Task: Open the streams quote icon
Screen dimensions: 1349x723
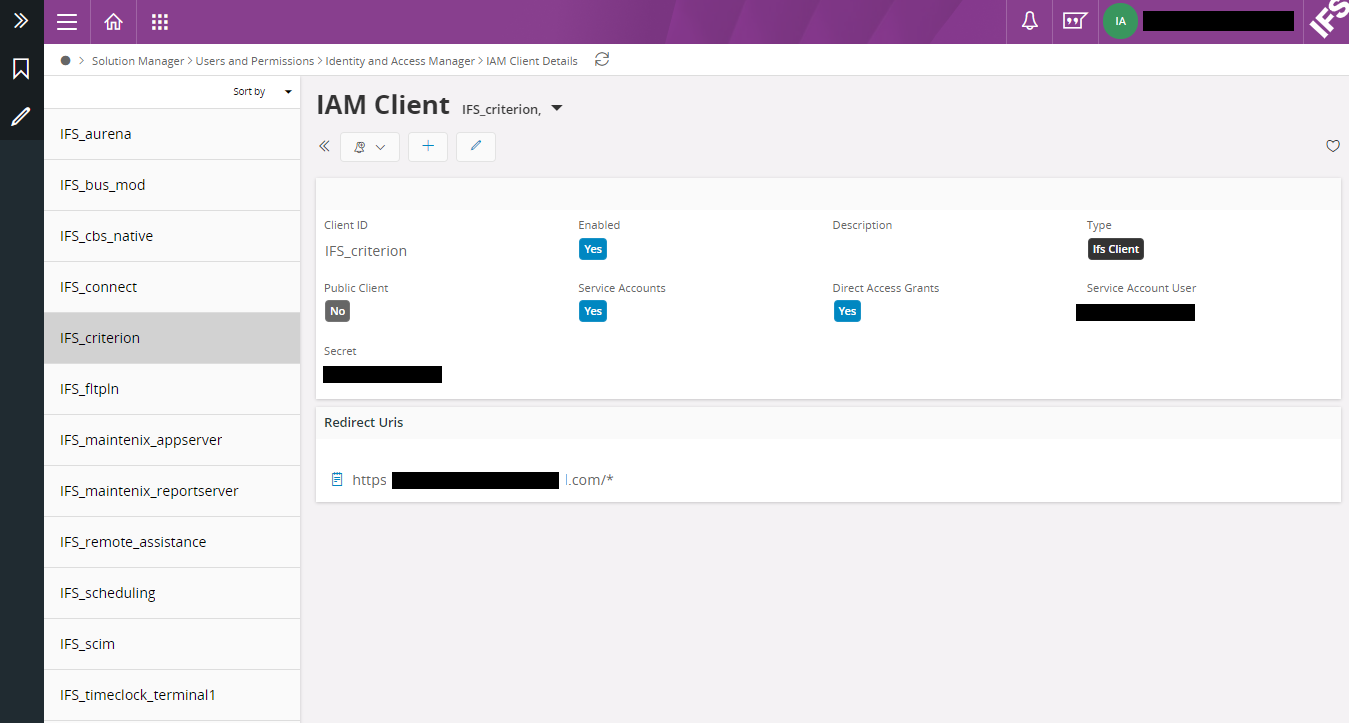Action: tap(1074, 22)
